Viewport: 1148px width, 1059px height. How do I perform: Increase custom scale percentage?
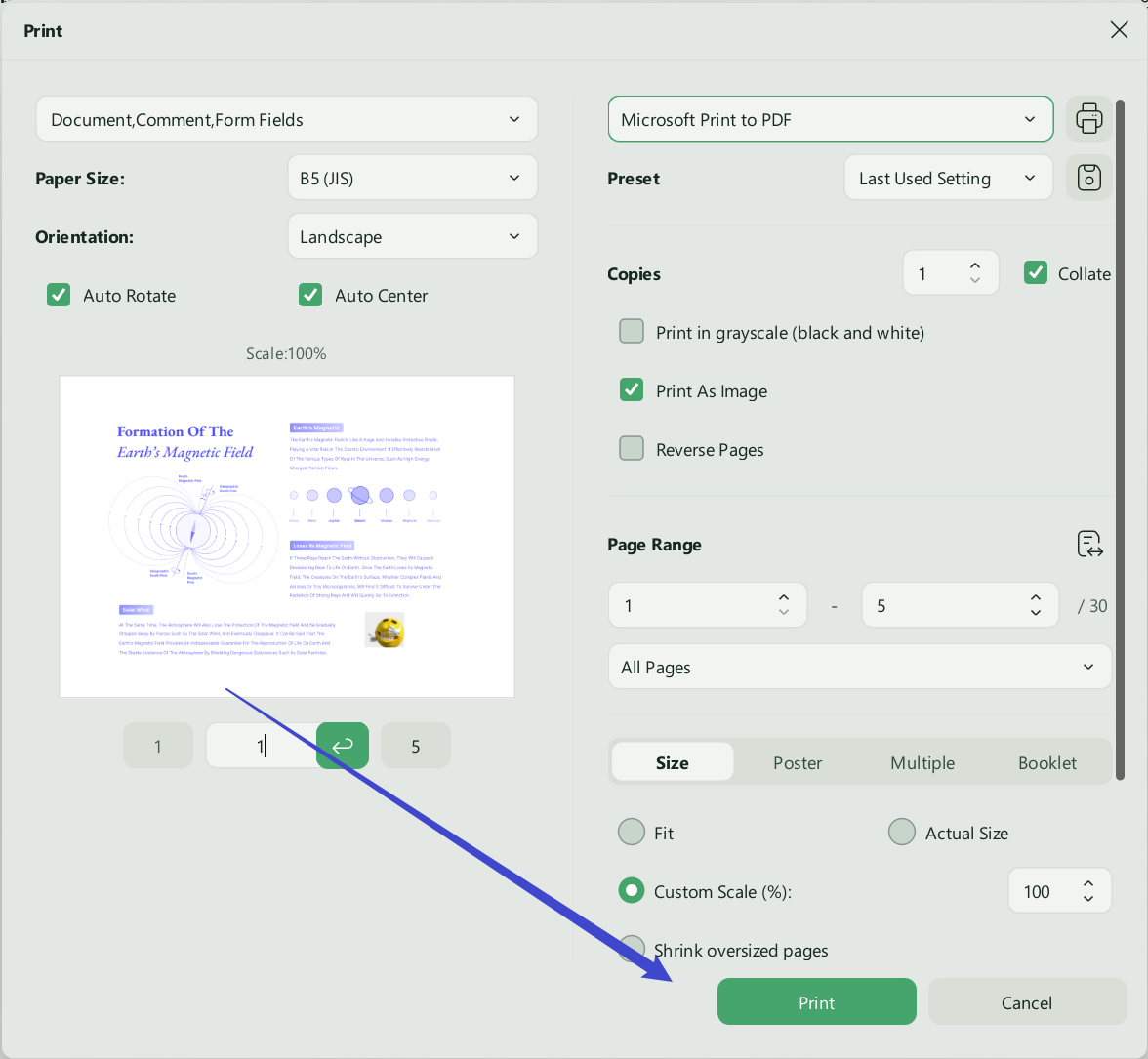click(1087, 884)
